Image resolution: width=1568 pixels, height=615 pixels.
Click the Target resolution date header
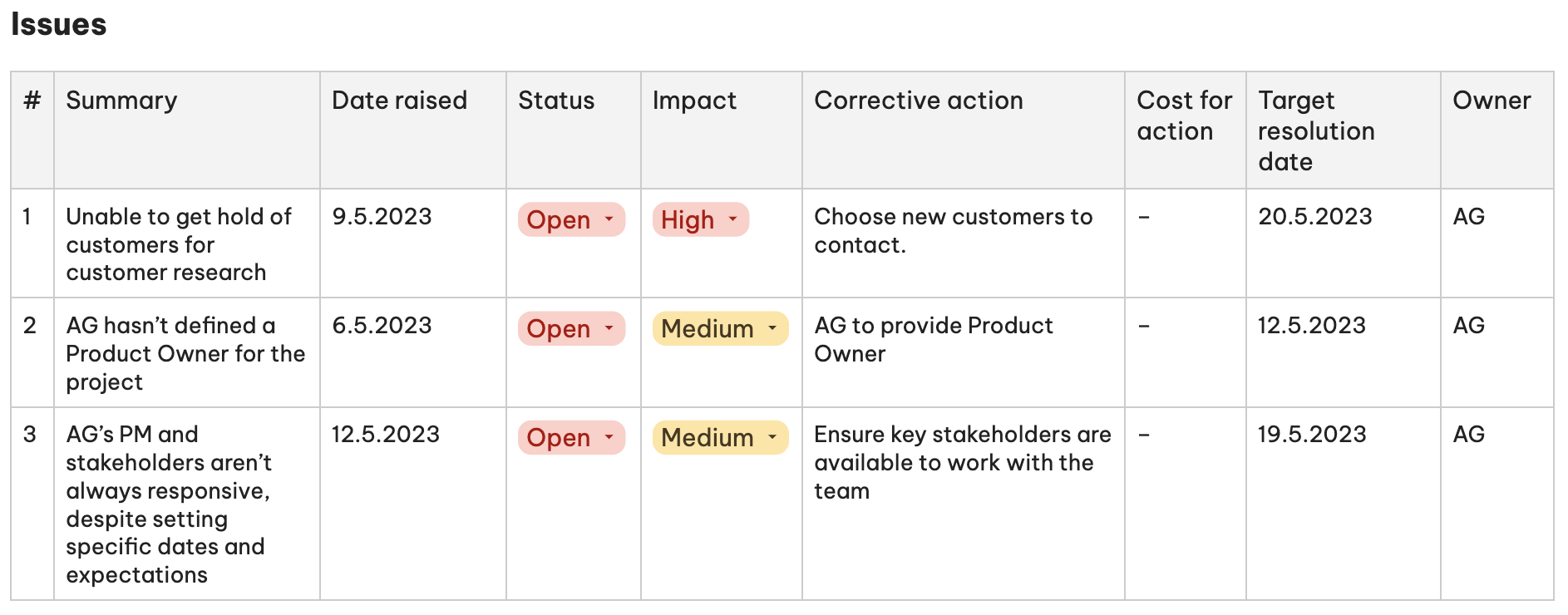tap(1317, 130)
